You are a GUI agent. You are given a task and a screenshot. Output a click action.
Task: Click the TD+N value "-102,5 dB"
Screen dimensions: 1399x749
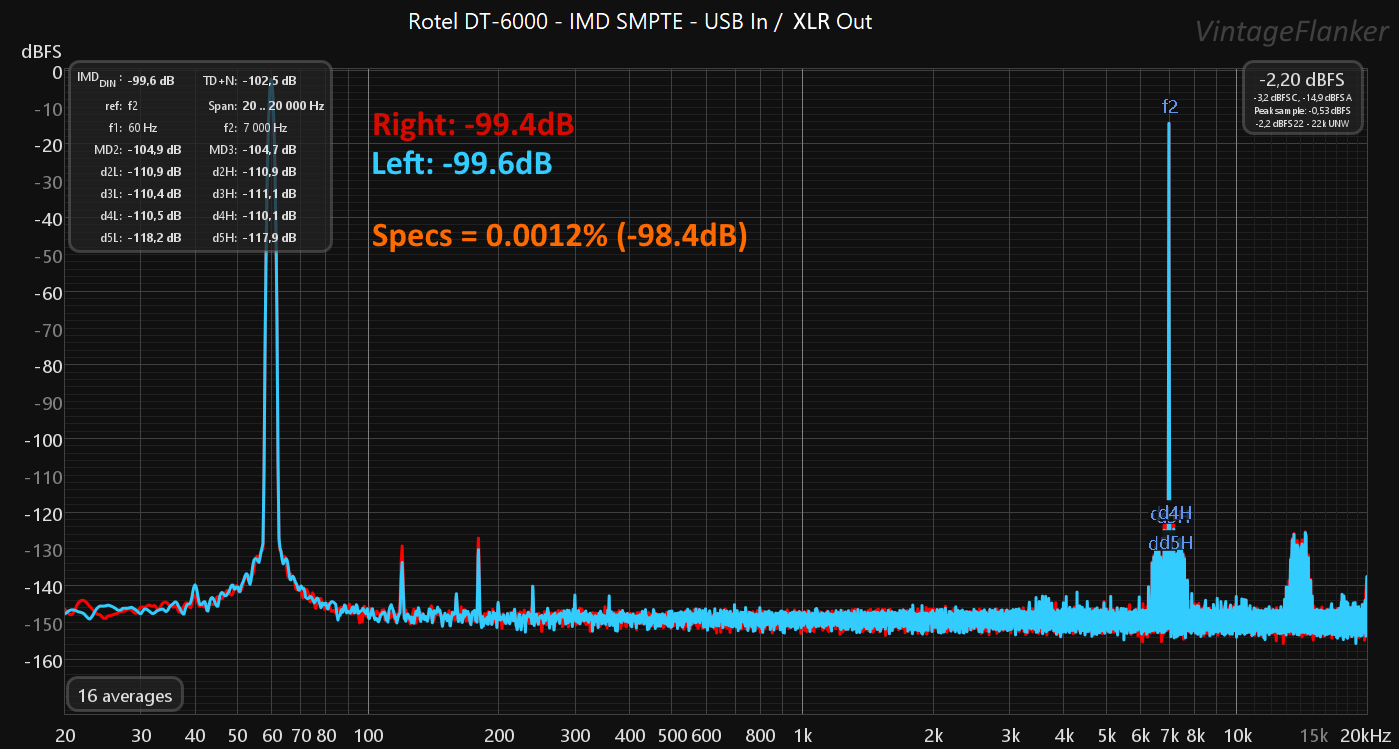point(269,80)
